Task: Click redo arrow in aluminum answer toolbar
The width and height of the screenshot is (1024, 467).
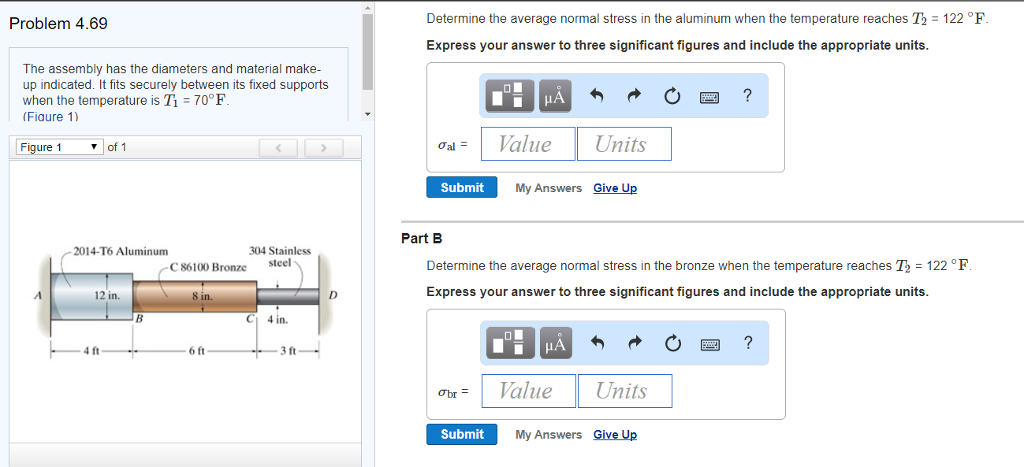Action: [634, 96]
